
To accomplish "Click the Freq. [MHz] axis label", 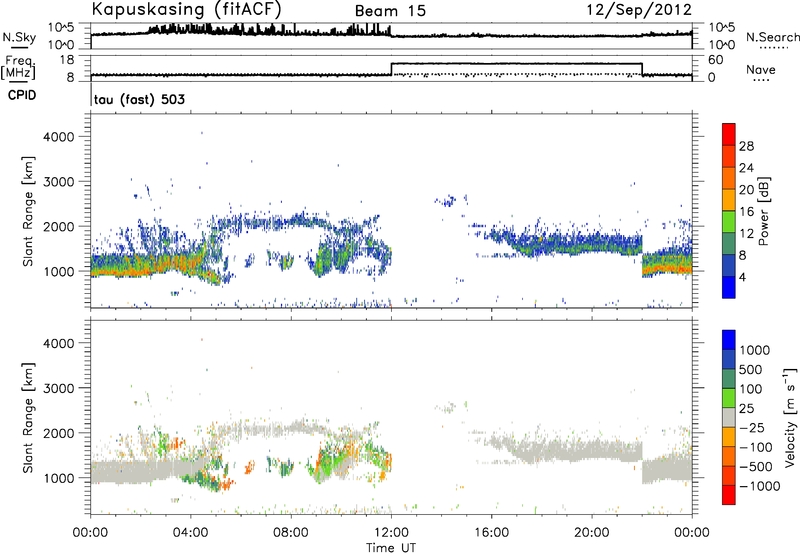I will point(19,67).
